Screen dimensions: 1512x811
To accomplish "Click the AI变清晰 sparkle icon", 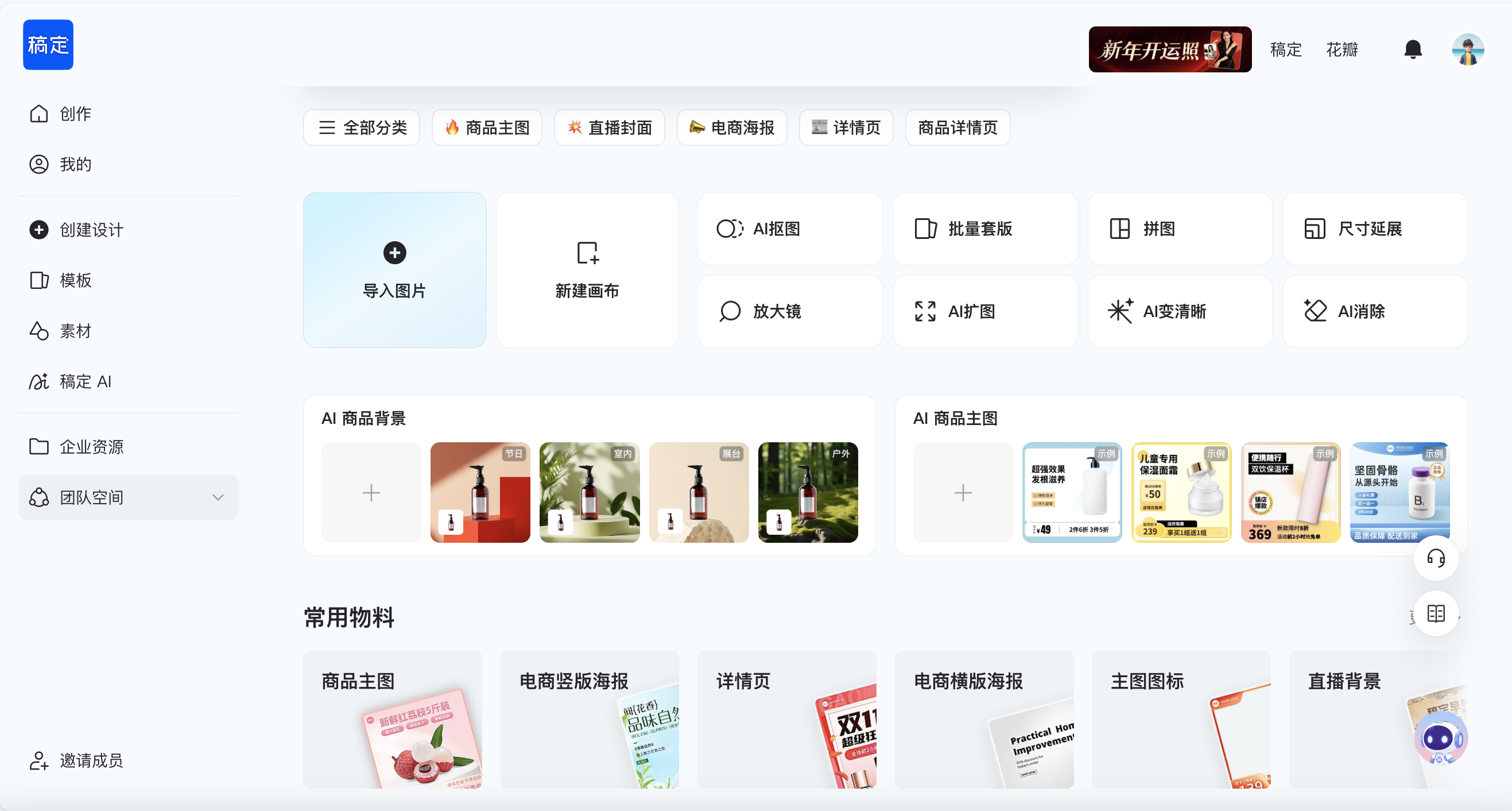I will pos(1120,311).
